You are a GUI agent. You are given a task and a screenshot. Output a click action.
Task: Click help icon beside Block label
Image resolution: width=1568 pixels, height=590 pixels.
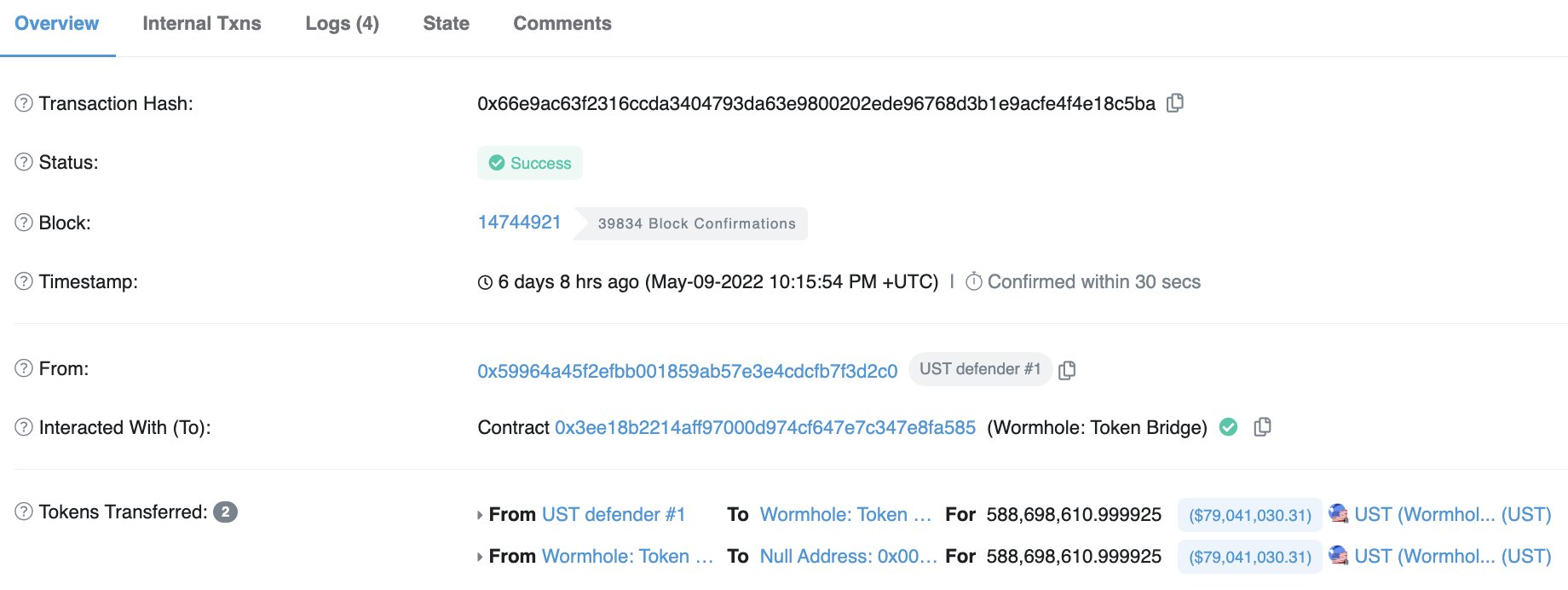coord(24,223)
